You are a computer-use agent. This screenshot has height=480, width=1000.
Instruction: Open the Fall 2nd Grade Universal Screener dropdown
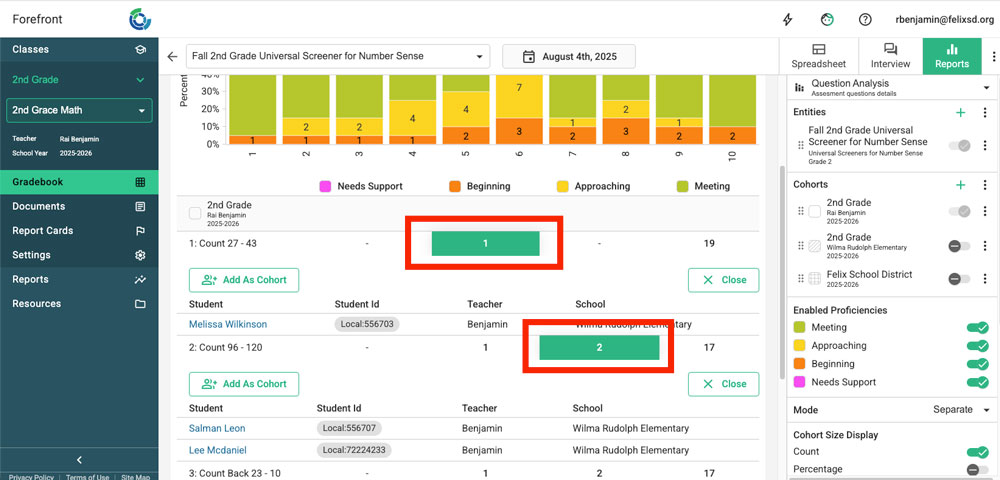pos(337,57)
